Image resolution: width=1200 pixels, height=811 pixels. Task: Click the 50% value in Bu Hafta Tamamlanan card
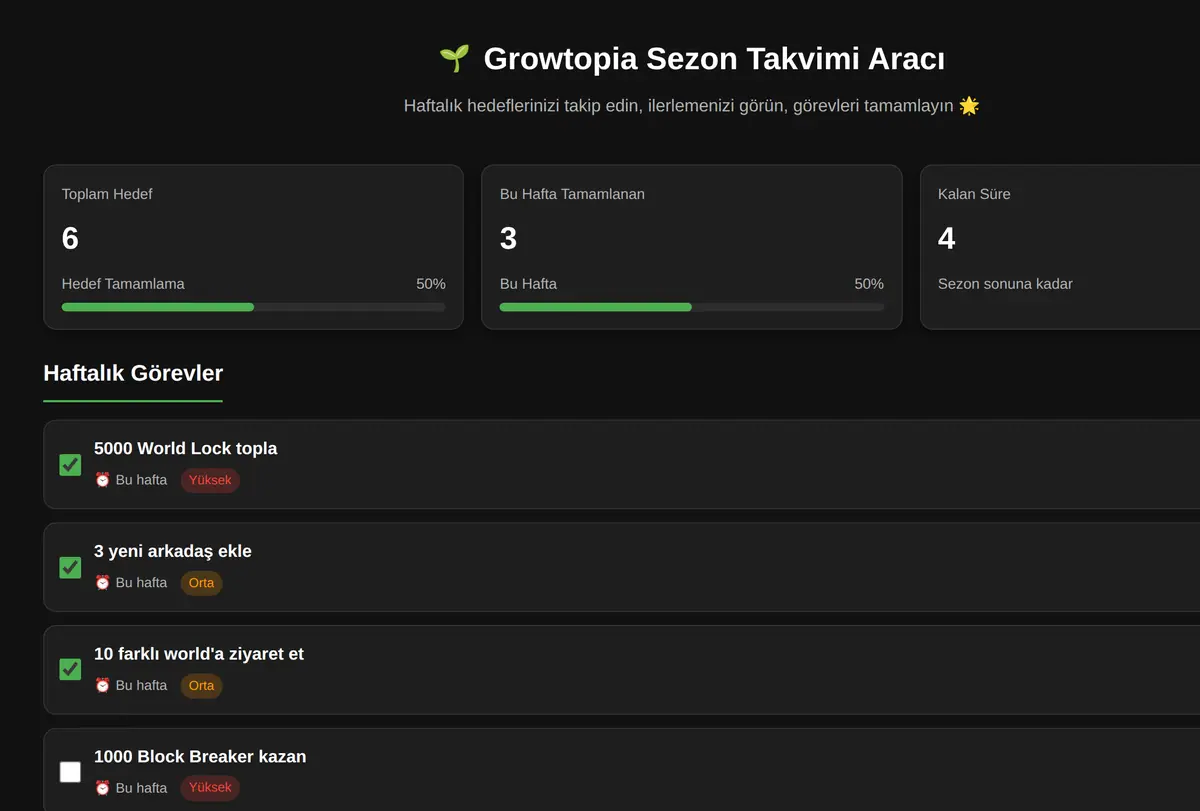coord(869,284)
